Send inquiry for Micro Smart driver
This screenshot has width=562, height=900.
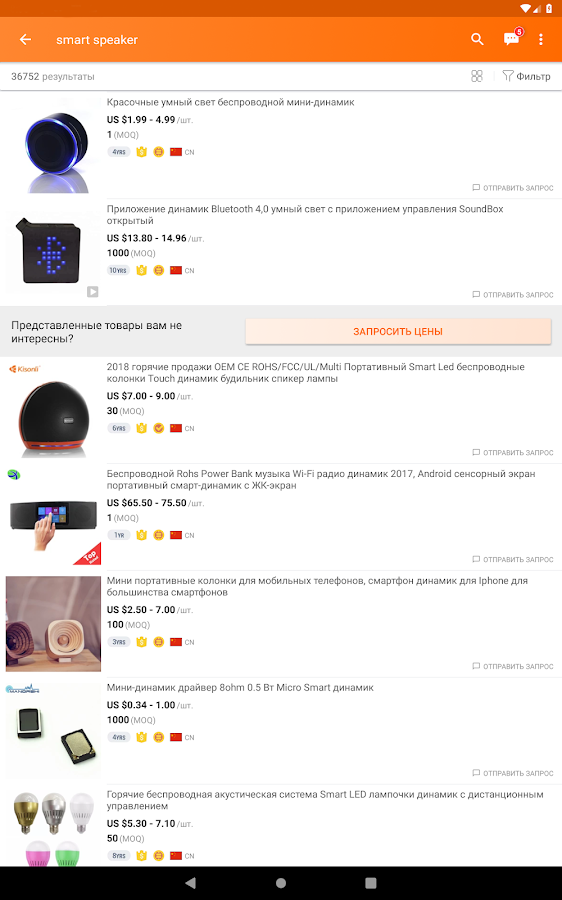pos(513,773)
